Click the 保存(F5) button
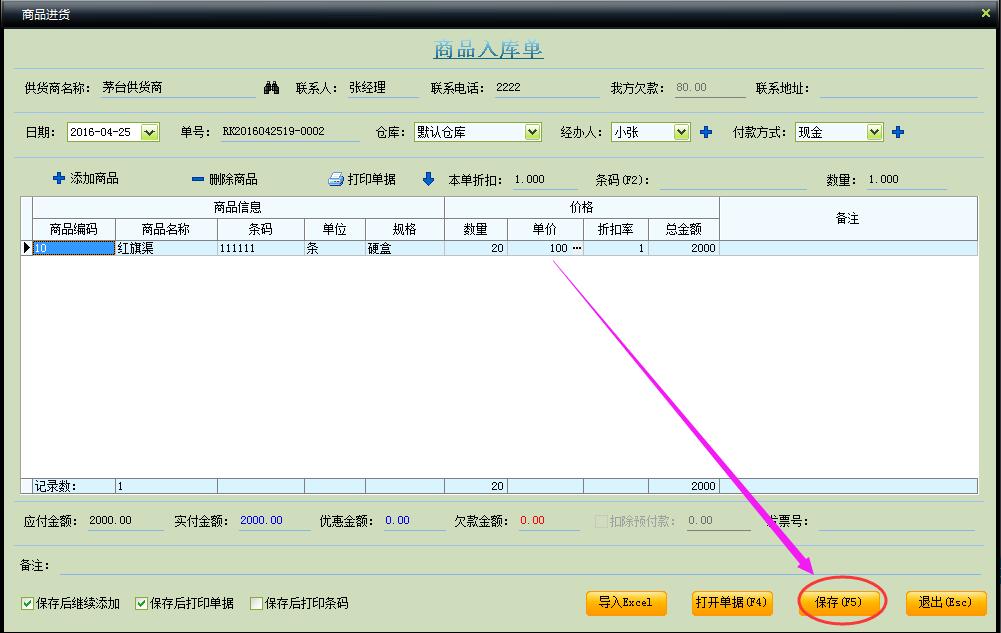Screen dimensions: 1001x633 pos(839,602)
